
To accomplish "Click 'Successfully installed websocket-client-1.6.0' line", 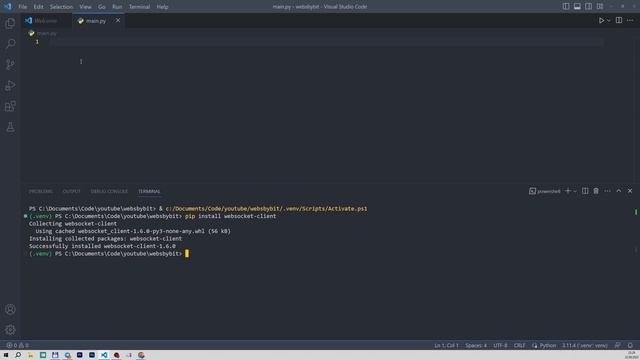I will pyautogui.click(x=102, y=246).
